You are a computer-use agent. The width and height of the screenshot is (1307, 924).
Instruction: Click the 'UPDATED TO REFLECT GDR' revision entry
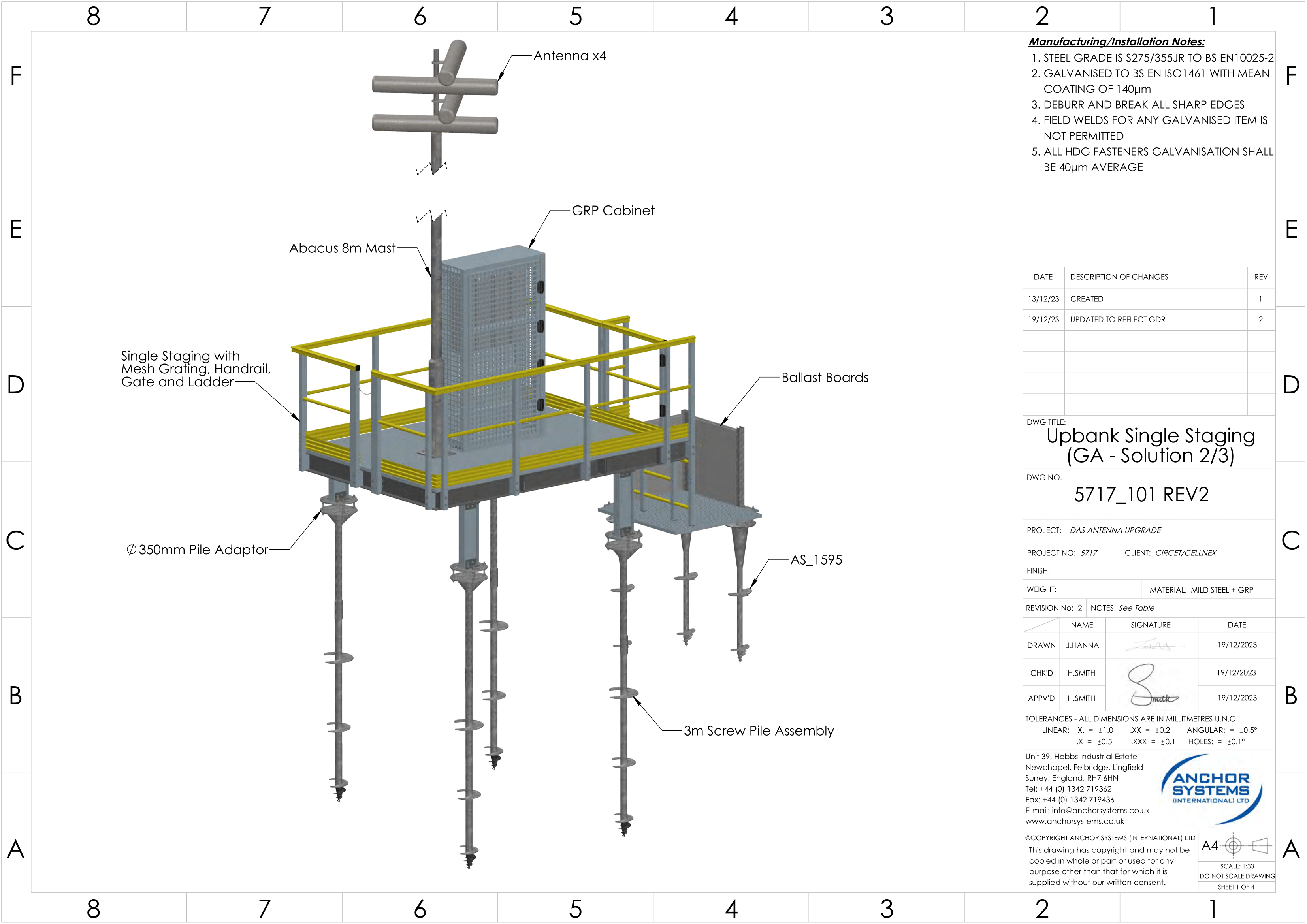pos(1117,319)
